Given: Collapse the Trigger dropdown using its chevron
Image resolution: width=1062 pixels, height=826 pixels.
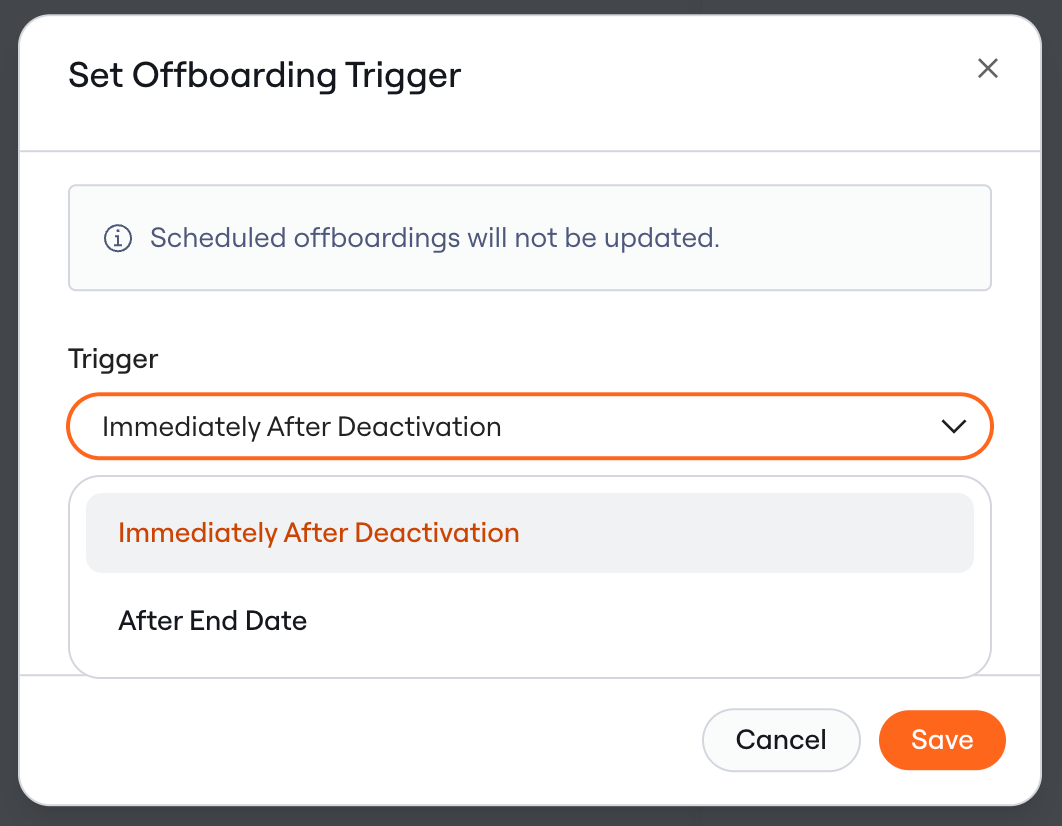Looking at the screenshot, I should 954,427.
